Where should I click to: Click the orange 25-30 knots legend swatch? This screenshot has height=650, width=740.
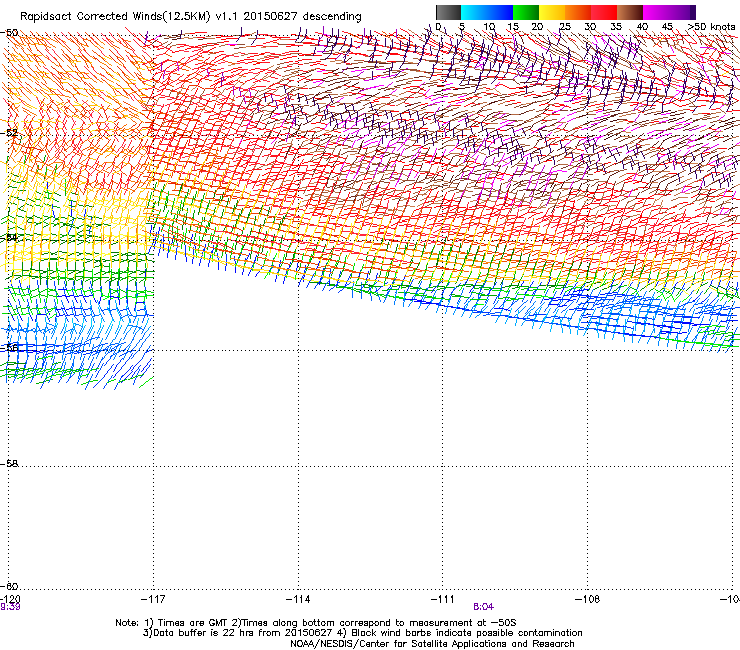tap(578, 12)
